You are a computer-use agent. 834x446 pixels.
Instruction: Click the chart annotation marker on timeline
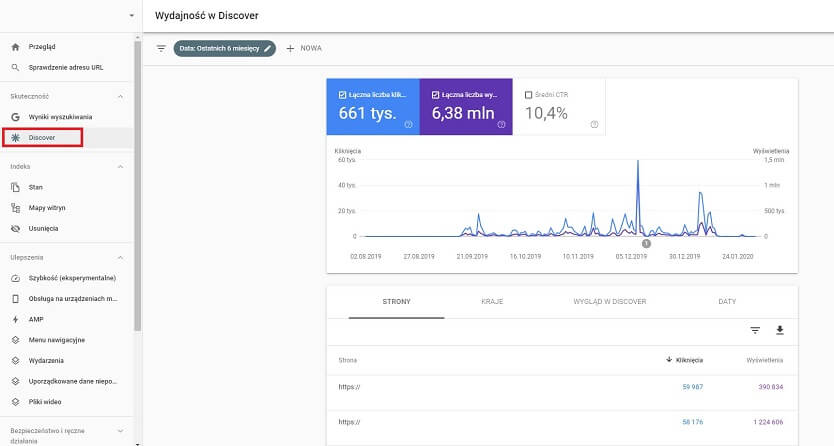646,243
